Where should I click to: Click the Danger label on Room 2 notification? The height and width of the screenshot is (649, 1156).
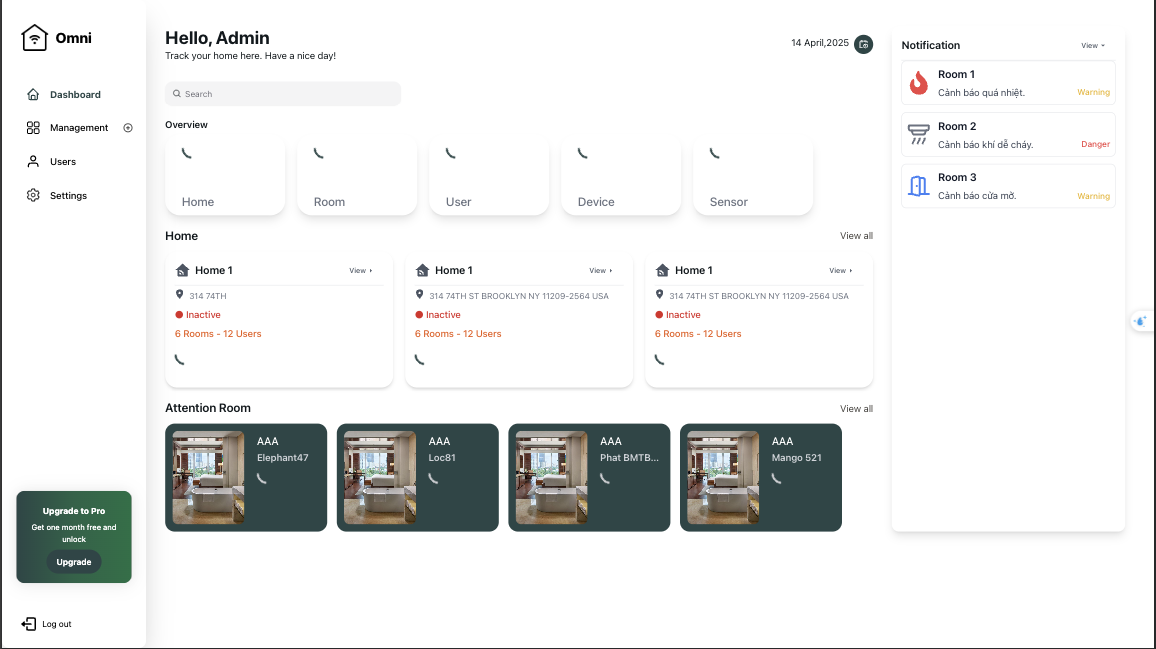[1096, 144]
